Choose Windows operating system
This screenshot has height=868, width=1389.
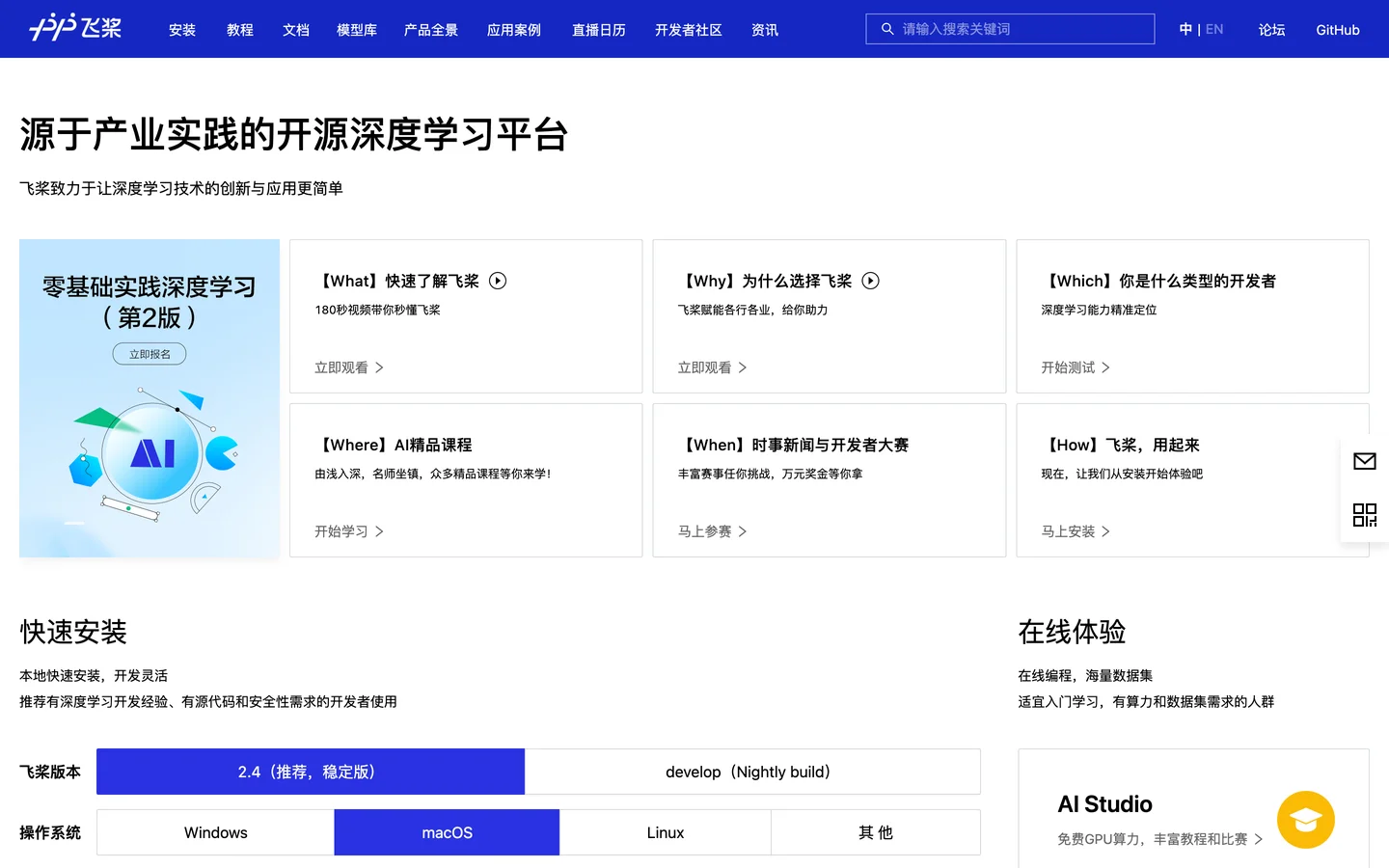(x=215, y=832)
